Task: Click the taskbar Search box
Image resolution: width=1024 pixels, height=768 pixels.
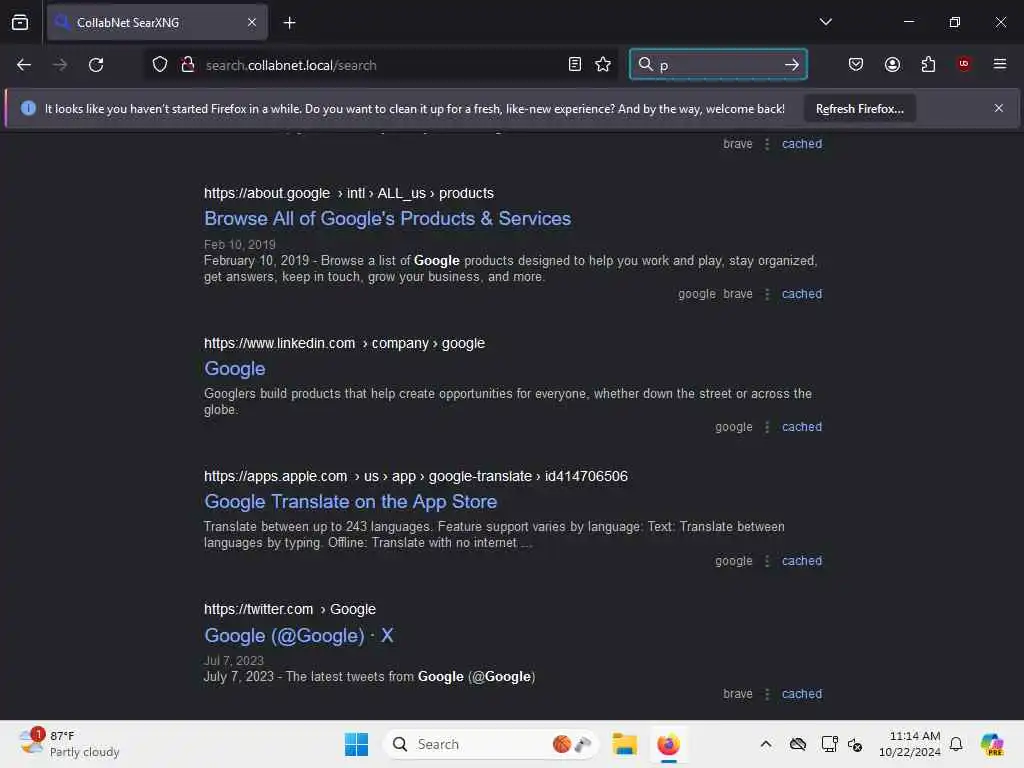Action: [490, 744]
